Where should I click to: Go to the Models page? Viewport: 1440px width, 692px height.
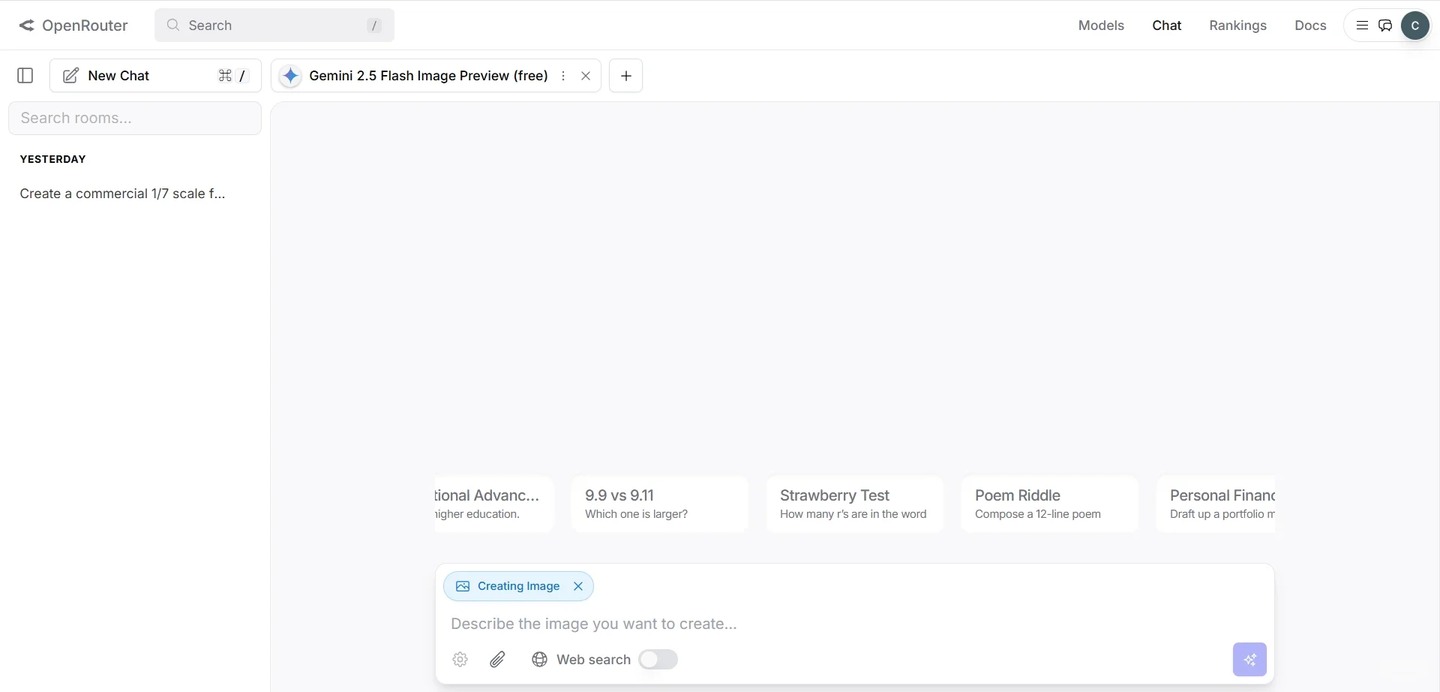coord(1100,25)
